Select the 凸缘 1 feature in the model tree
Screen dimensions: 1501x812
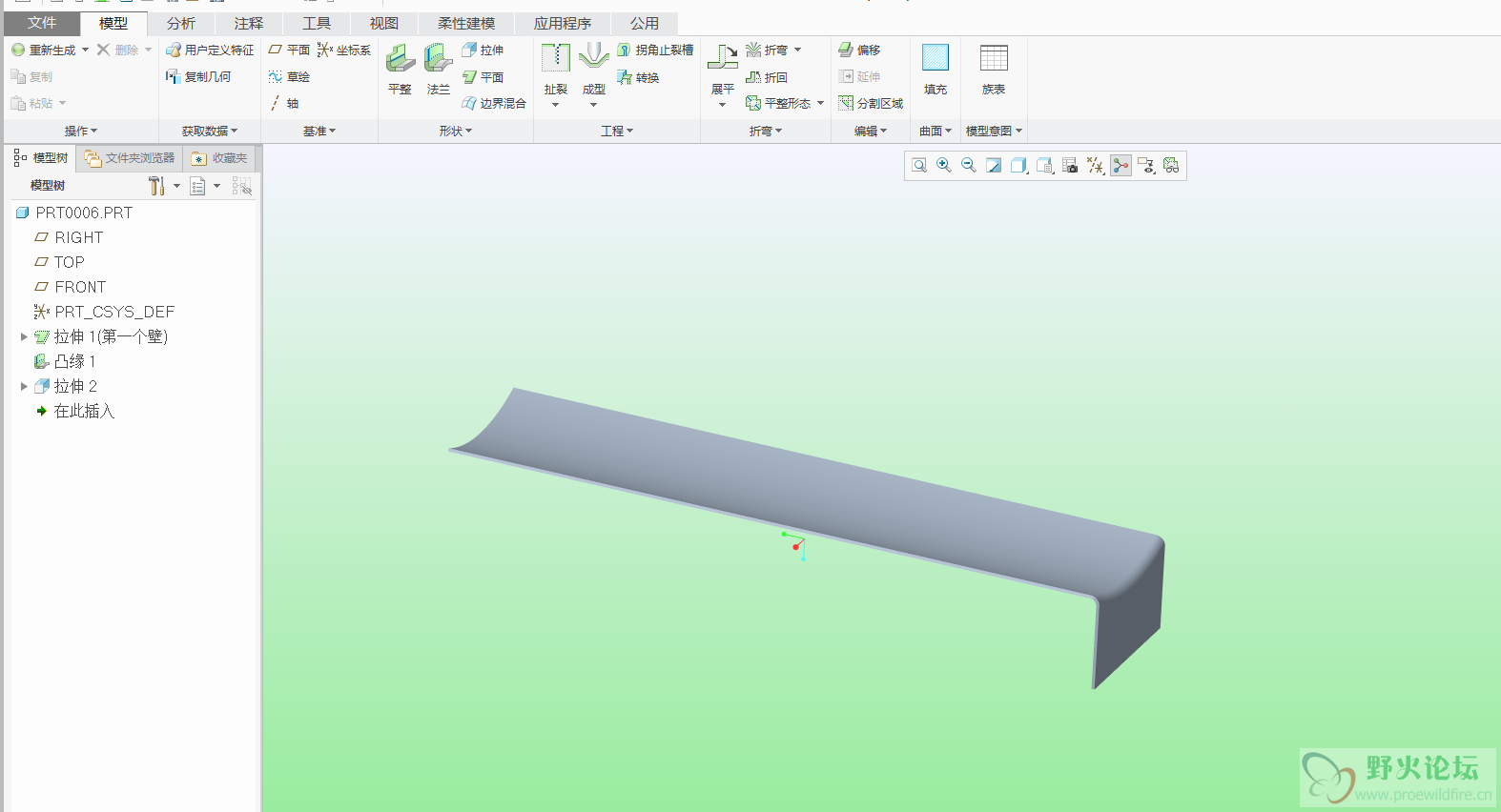[x=65, y=361]
